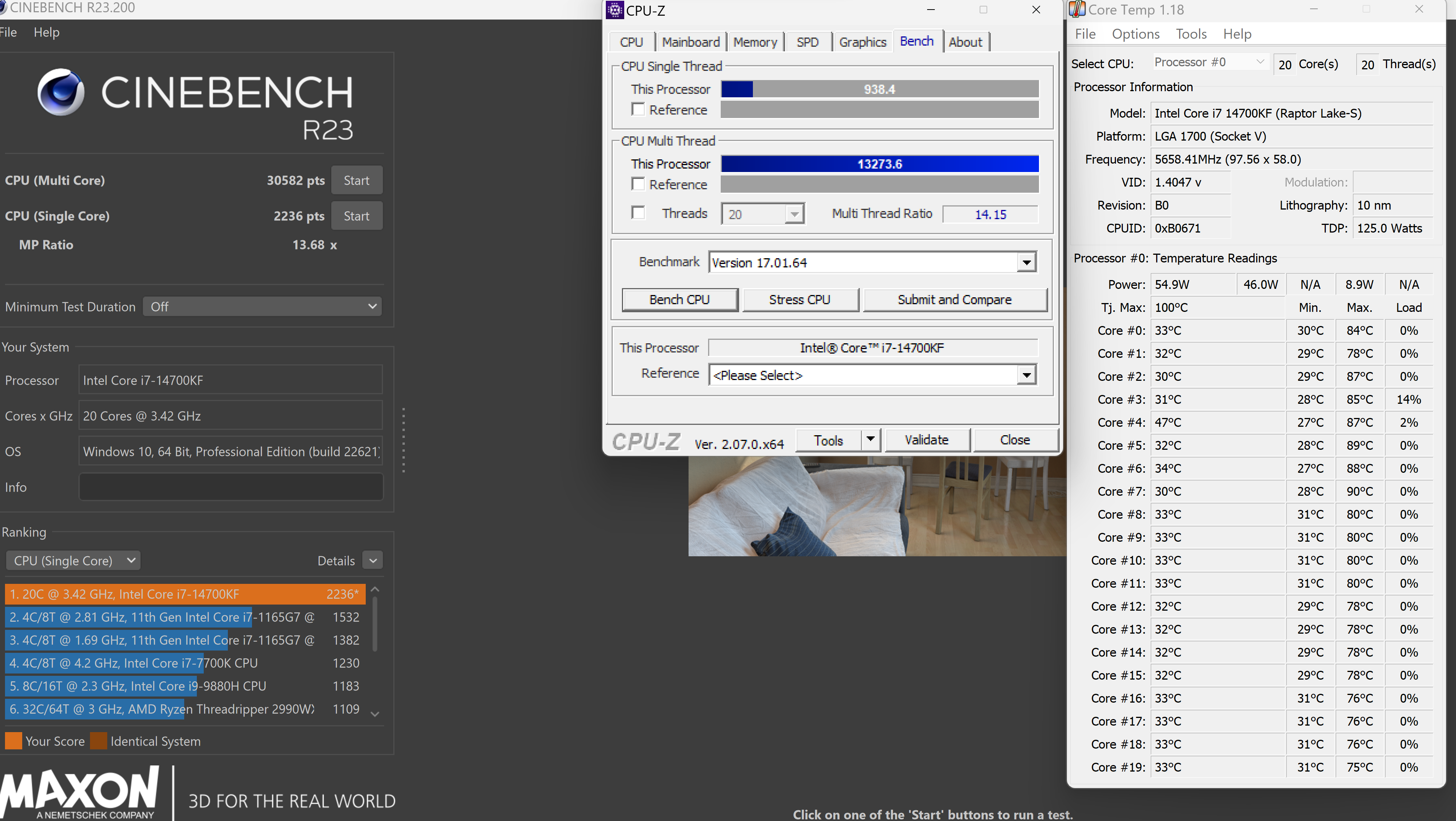Select the Bench tab in CPU-Z
Screen dimensions: 1456x821
pyautogui.click(x=917, y=41)
